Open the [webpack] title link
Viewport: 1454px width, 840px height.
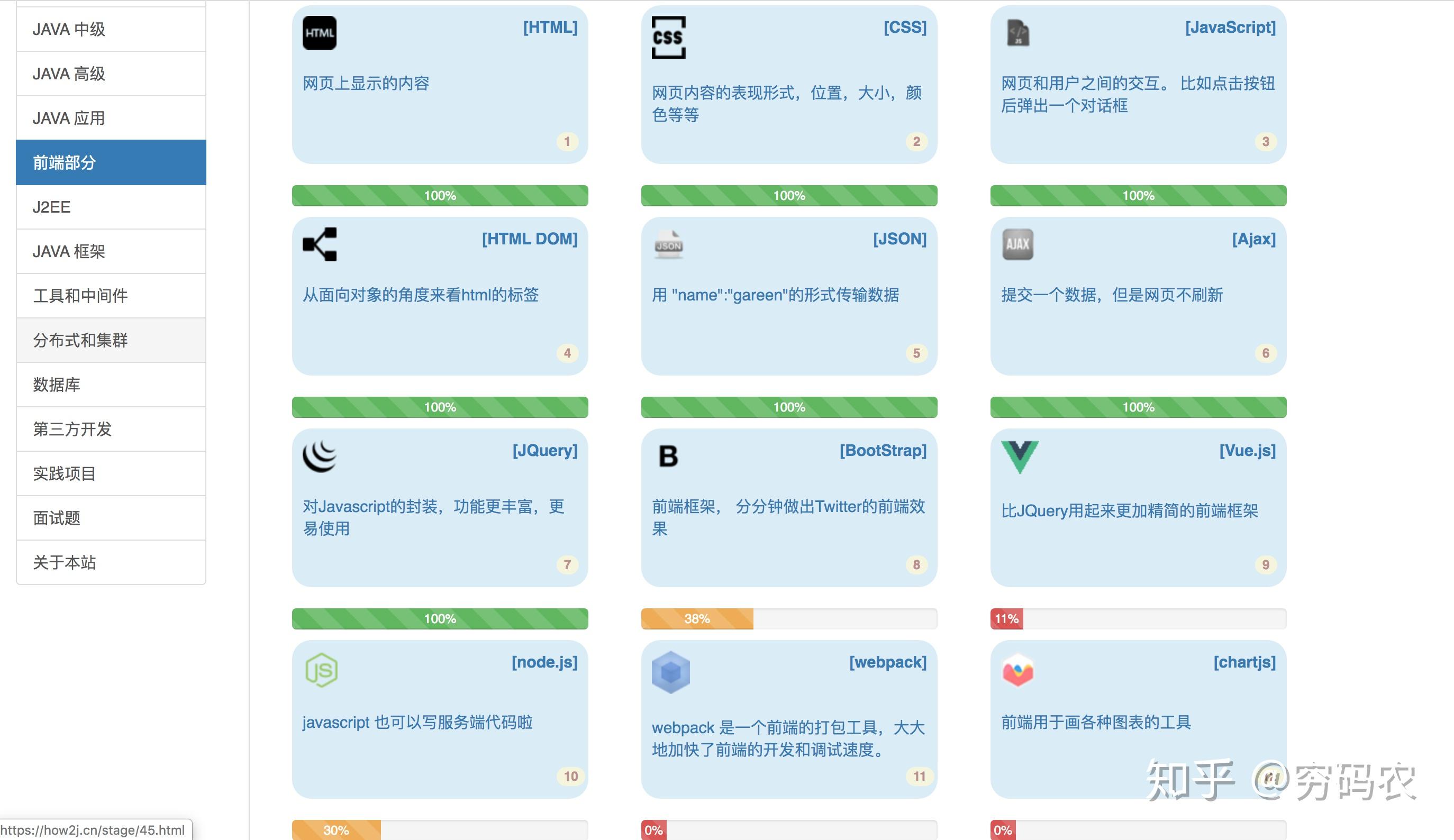(887, 662)
